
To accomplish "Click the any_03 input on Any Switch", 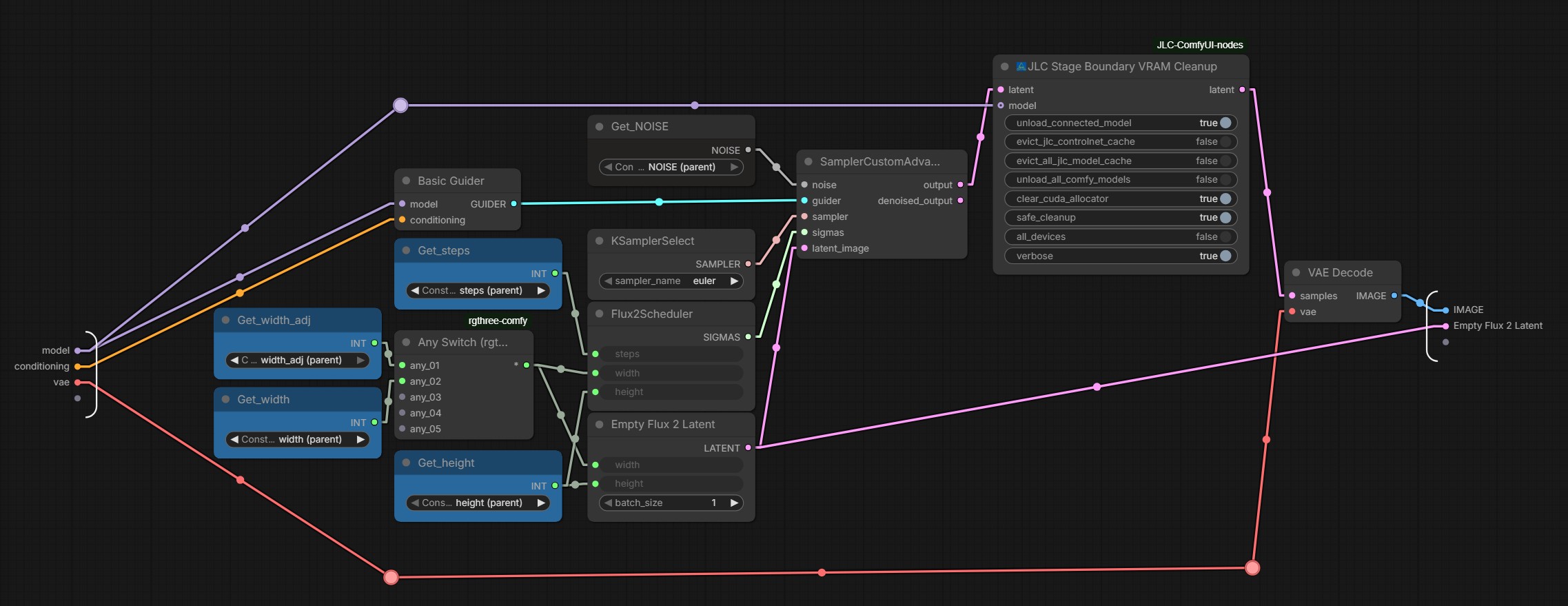I will click(x=403, y=397).
